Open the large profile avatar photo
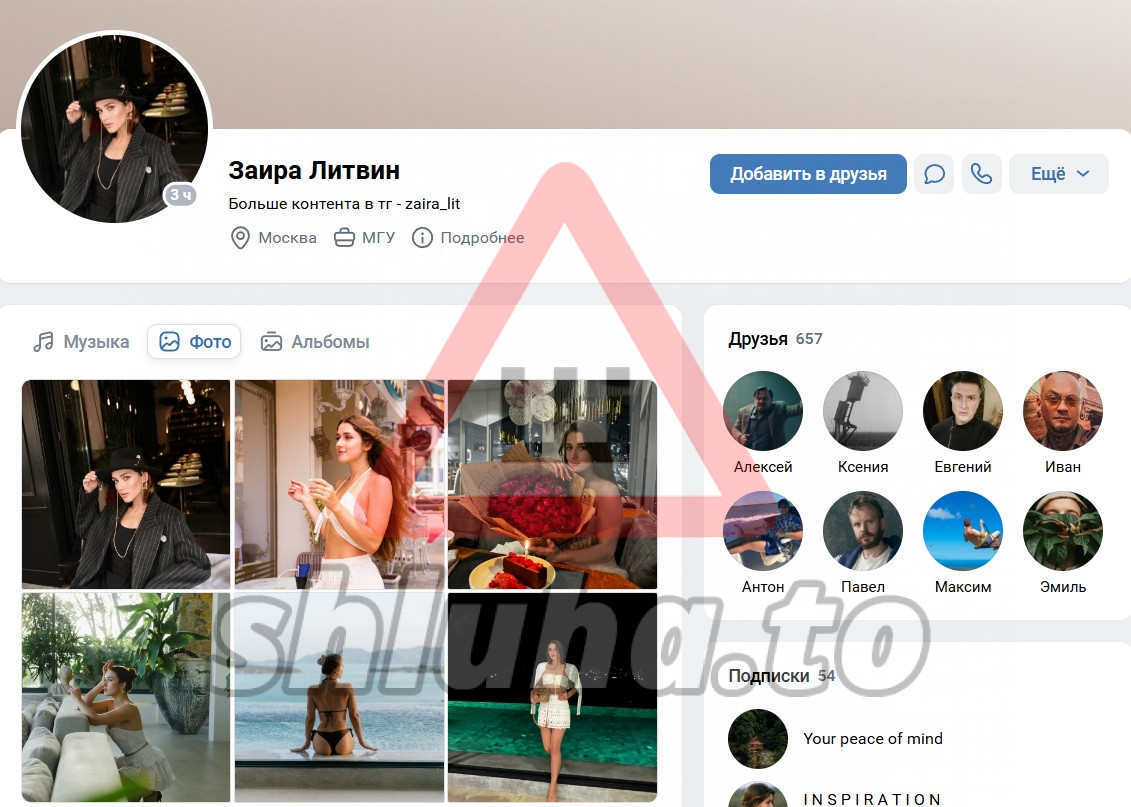Screen dimensions: 1131x807 (114, 129)
